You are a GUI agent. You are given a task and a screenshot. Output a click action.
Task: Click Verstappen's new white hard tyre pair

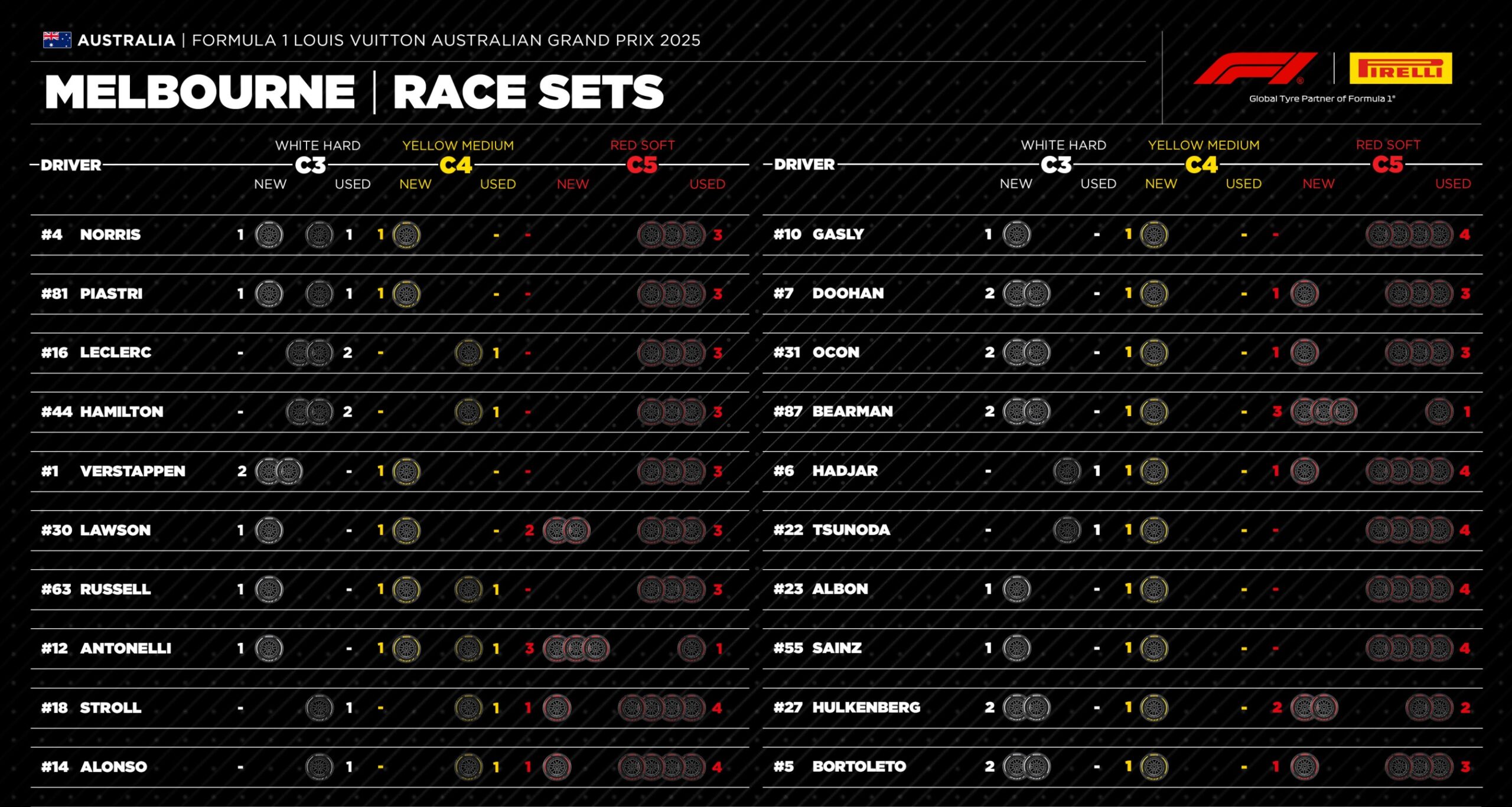(x=279, y=471)
